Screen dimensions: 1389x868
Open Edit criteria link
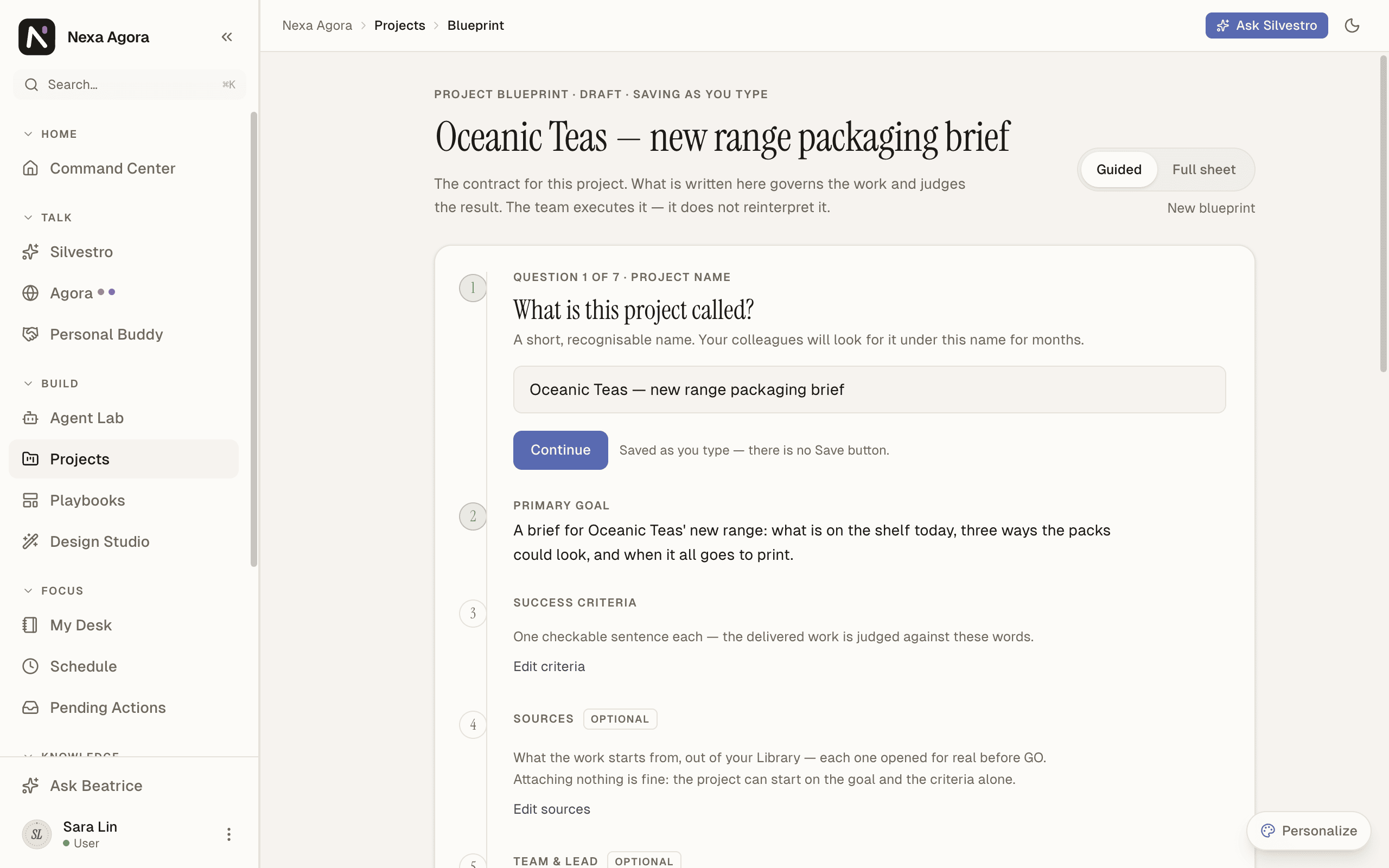pyautogui.click(x=549, y=667)
